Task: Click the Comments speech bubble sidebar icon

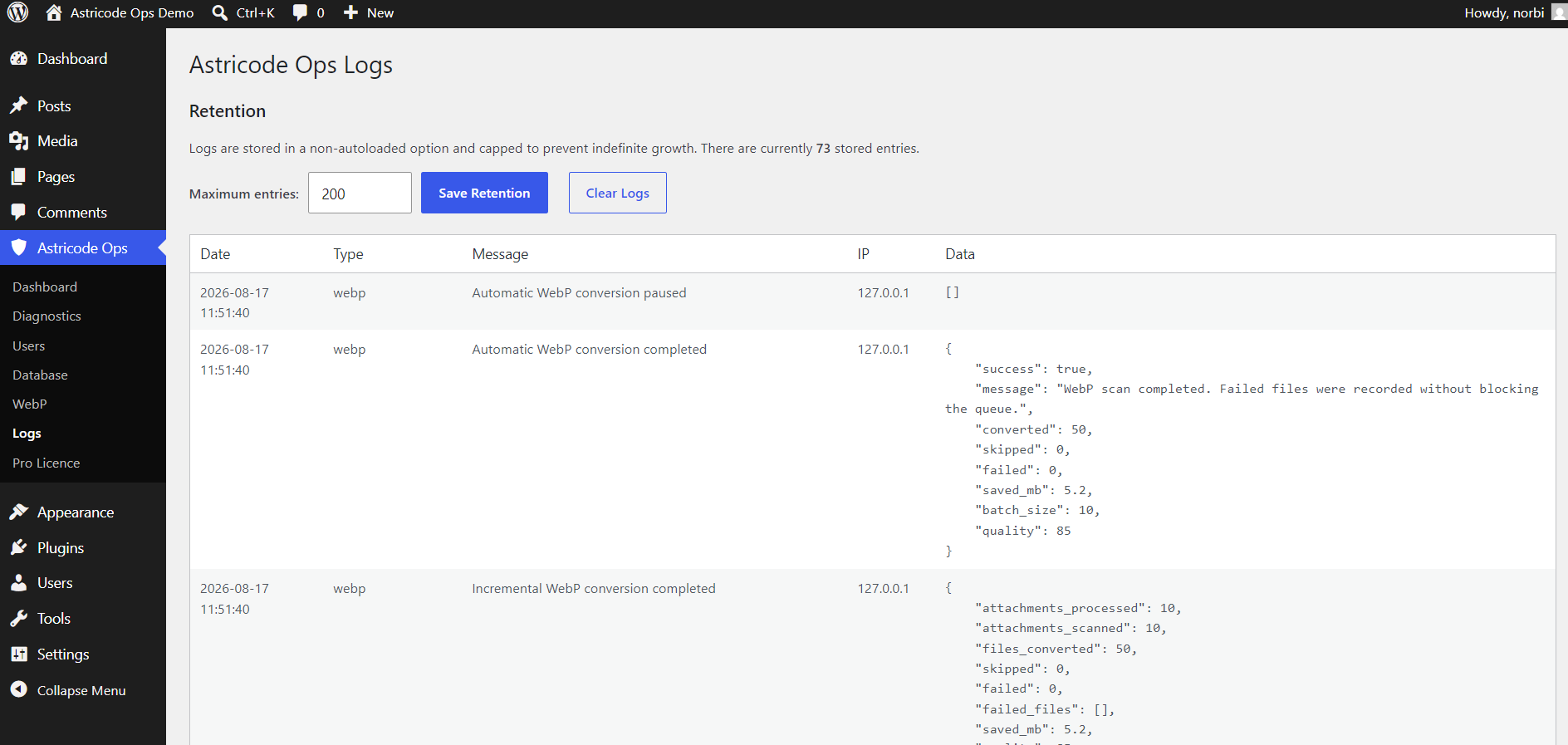Action: pos(18,213)
